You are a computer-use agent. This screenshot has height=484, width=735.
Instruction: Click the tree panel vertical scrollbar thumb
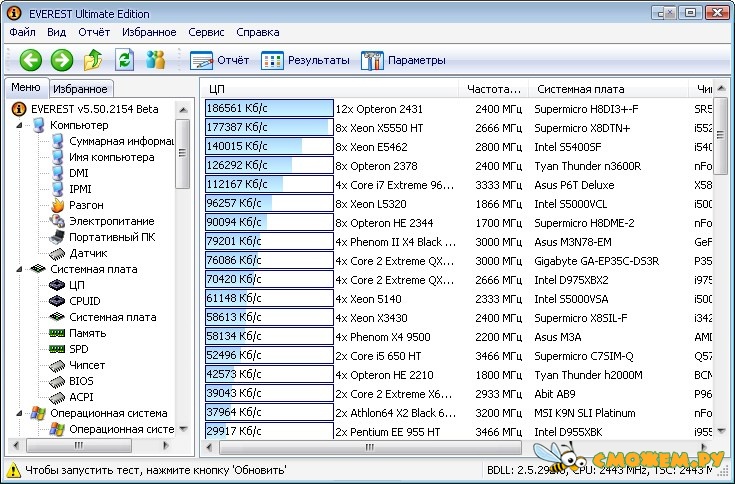click(x=182, y=153)
